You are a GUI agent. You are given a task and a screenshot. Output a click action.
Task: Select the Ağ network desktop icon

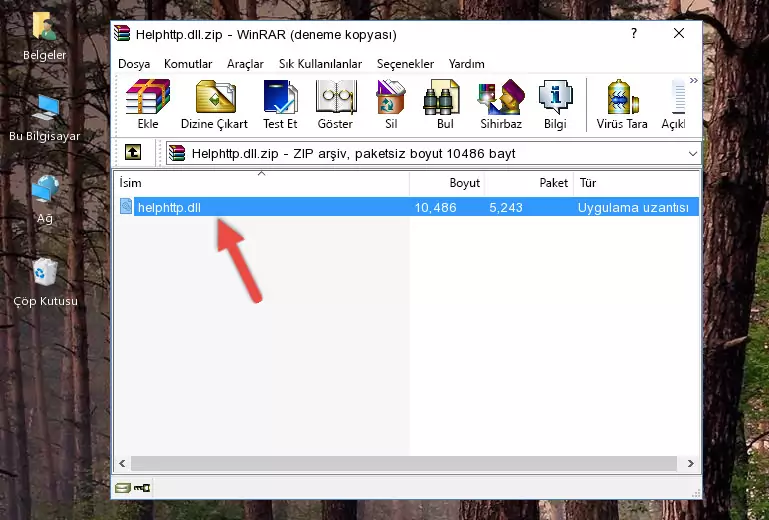[45, 200]
